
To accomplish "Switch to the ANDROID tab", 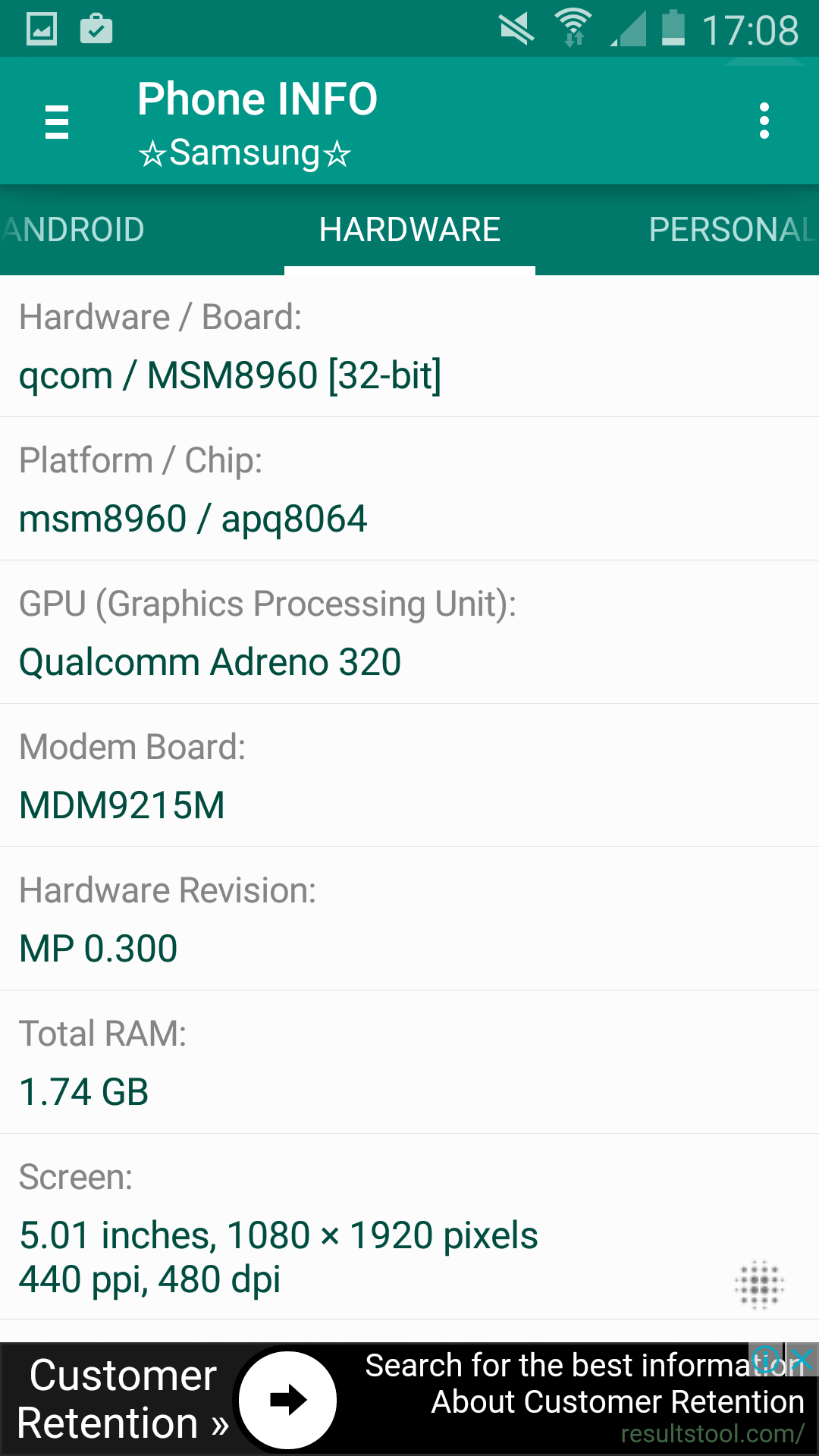I will [74, 230].
